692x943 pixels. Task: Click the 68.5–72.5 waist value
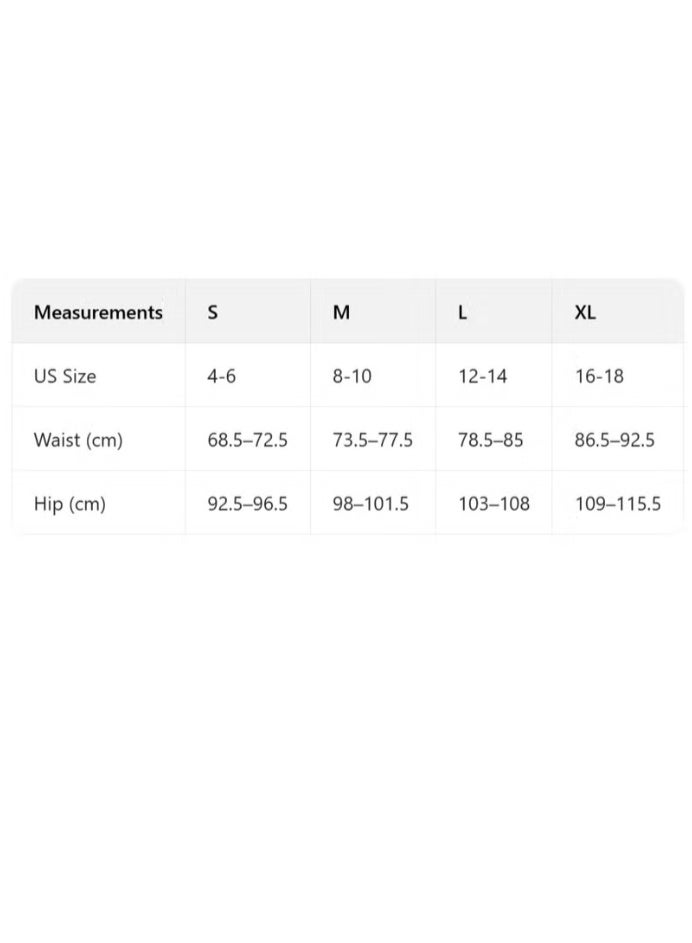247,440
